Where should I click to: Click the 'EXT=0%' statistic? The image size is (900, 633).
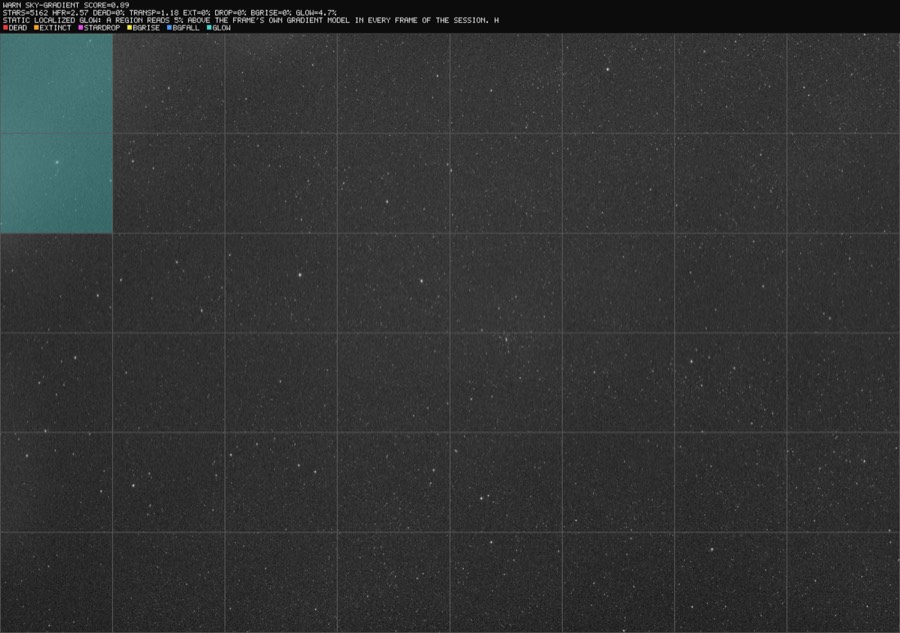(197, 13)
